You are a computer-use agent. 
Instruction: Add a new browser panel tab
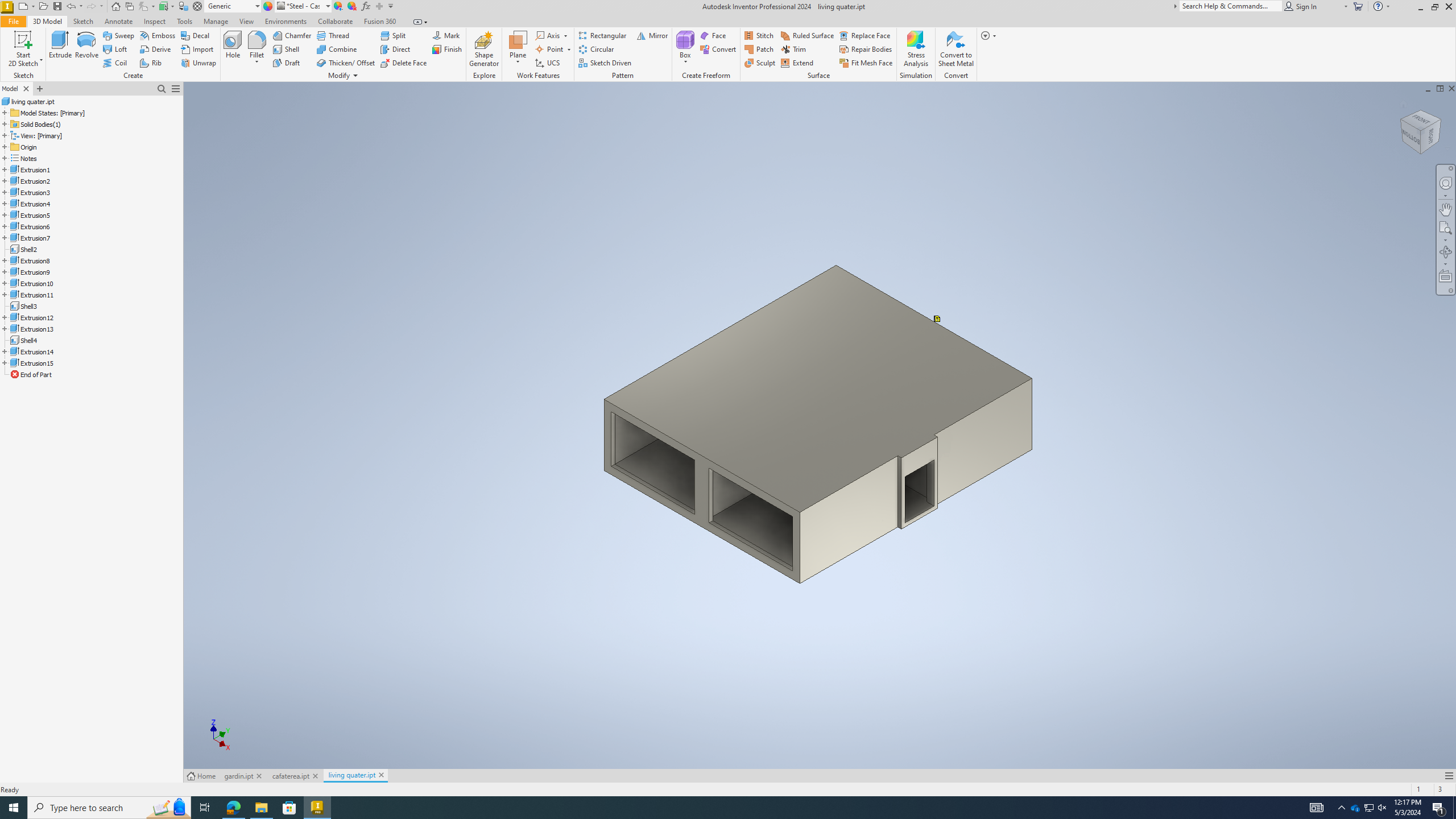coord(39,89)
